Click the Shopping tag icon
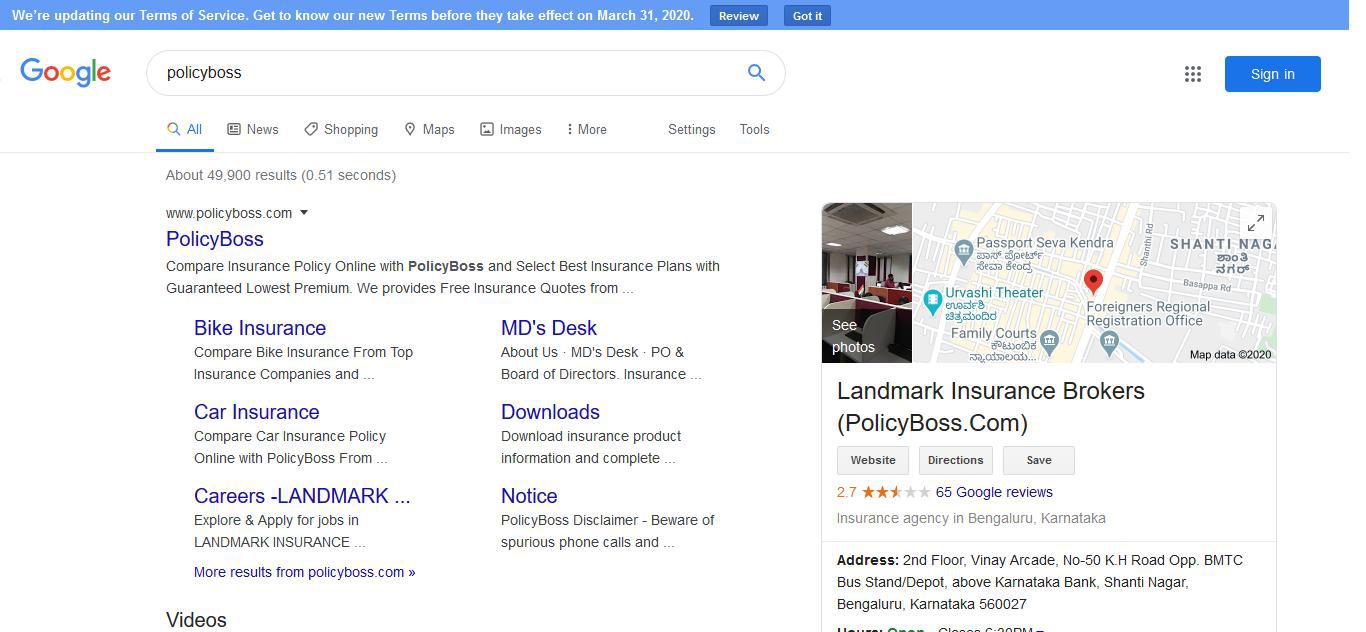This screenshot has width=1366, height=632. [311, 129]
